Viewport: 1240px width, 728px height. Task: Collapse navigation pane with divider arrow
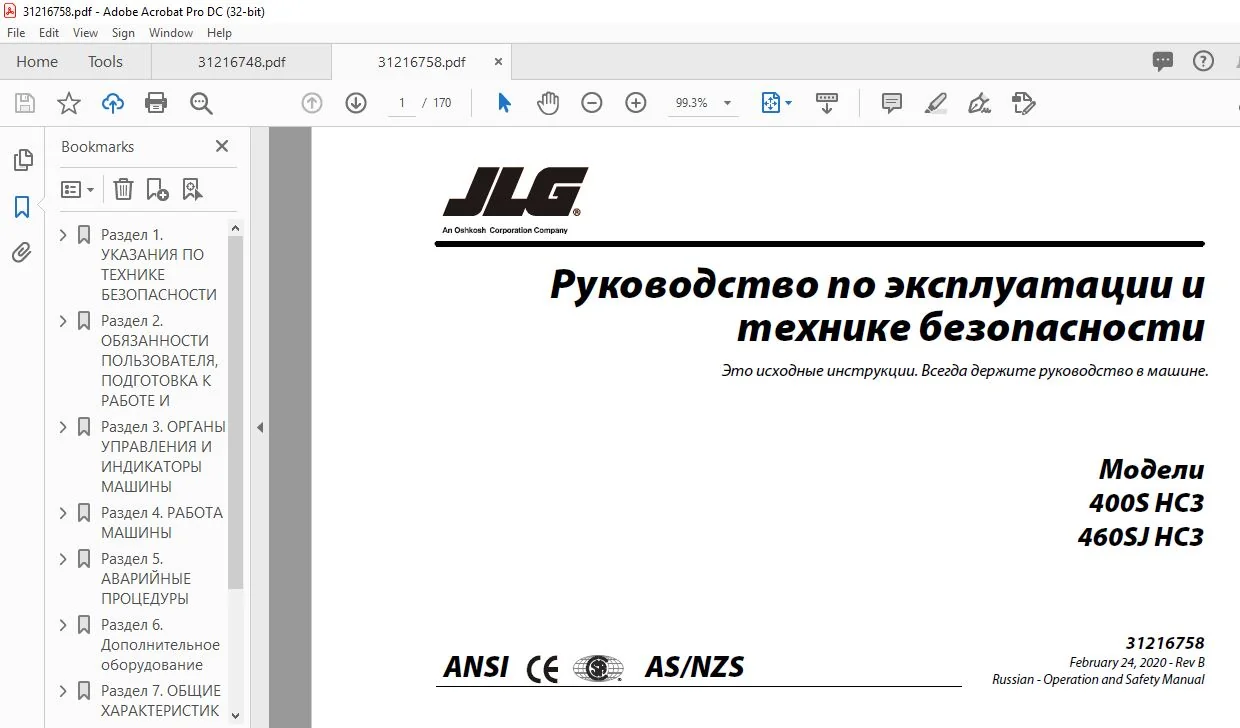(x=260, y=427)
